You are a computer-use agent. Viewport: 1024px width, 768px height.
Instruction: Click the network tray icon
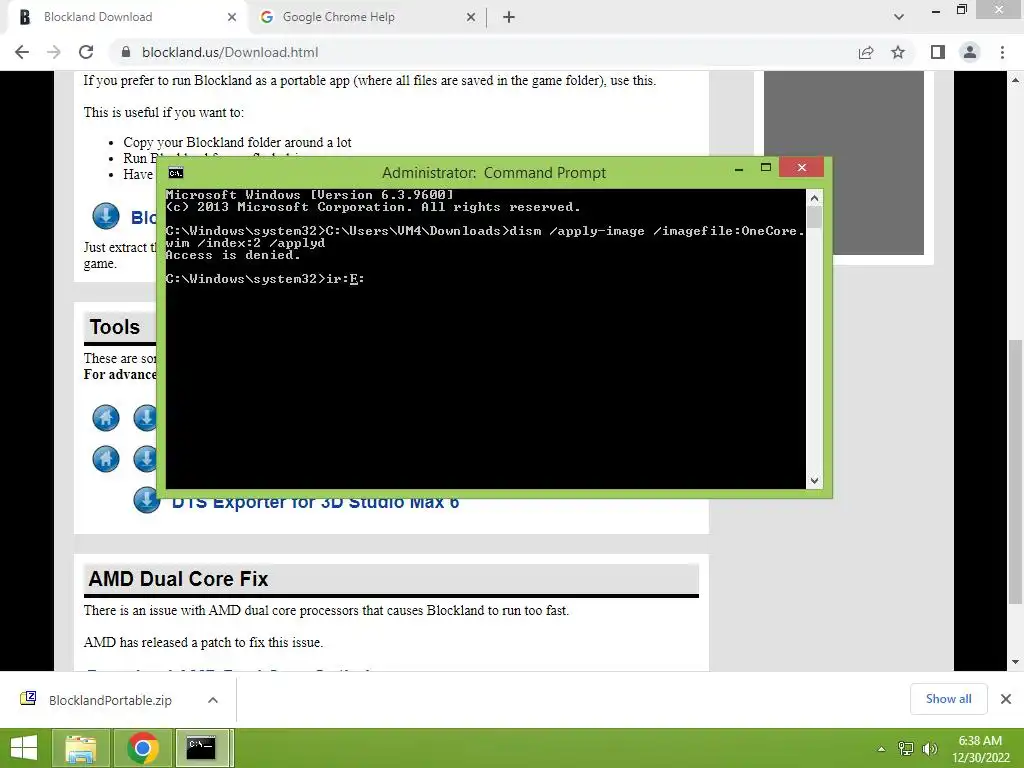[x=906, y=749]
